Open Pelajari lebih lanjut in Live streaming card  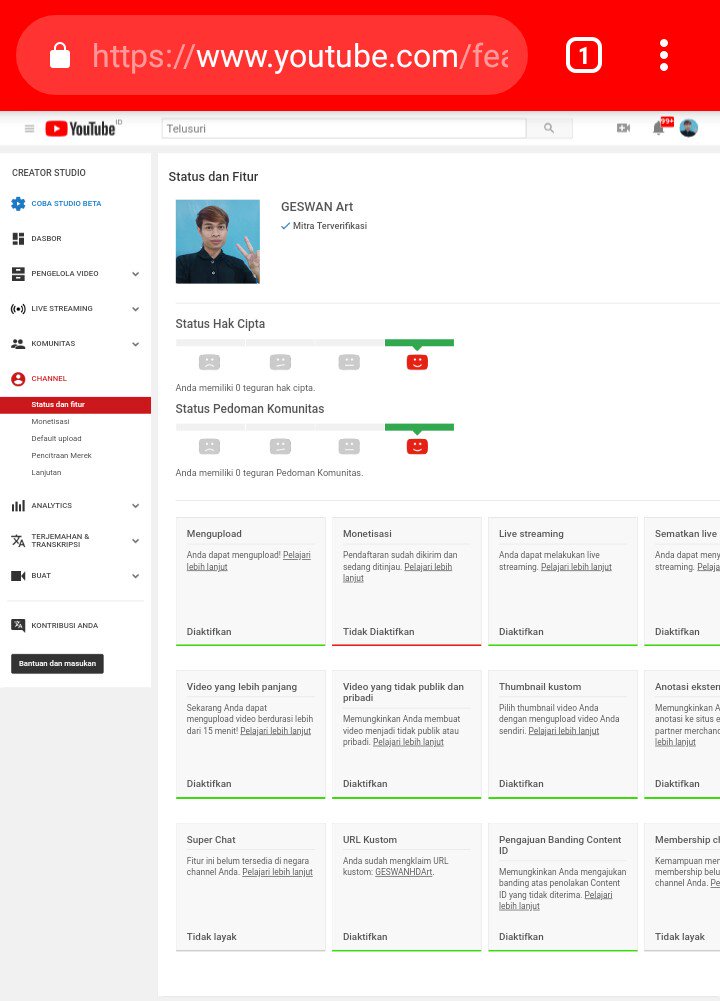[576, 567]
